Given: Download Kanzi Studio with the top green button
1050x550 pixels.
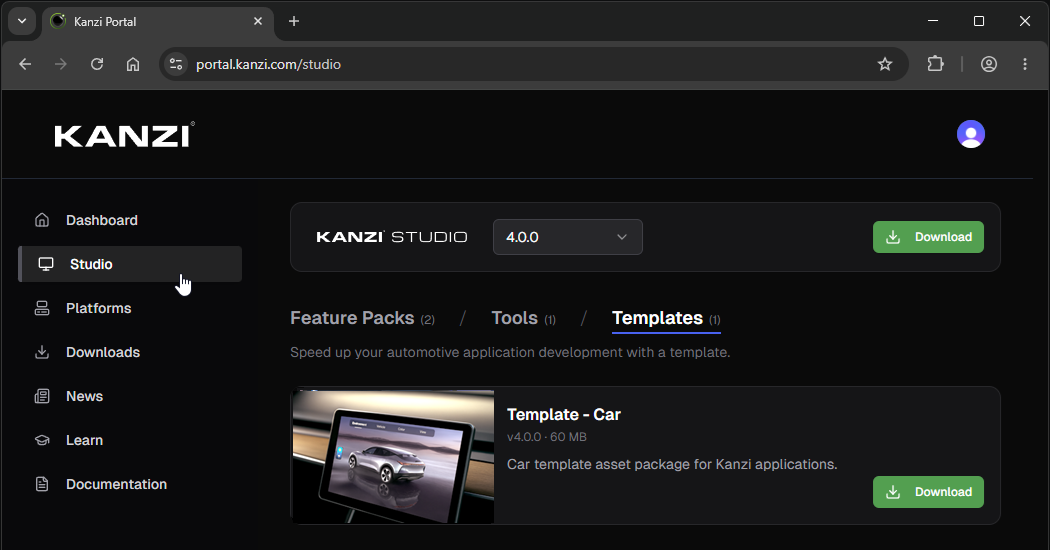Looking at the screenshot, I should [928, 237].
